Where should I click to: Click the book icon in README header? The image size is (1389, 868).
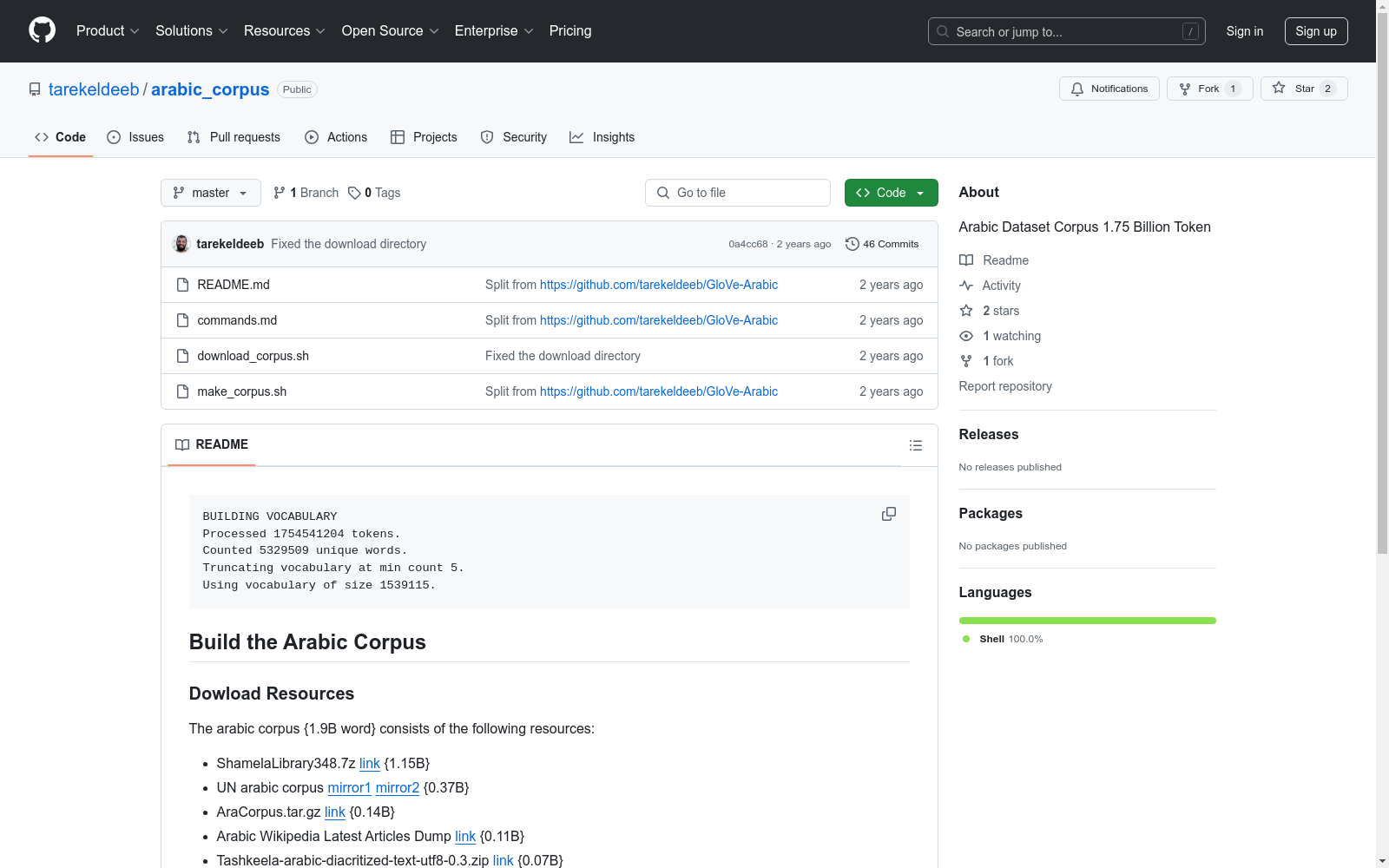pos(182,444)
